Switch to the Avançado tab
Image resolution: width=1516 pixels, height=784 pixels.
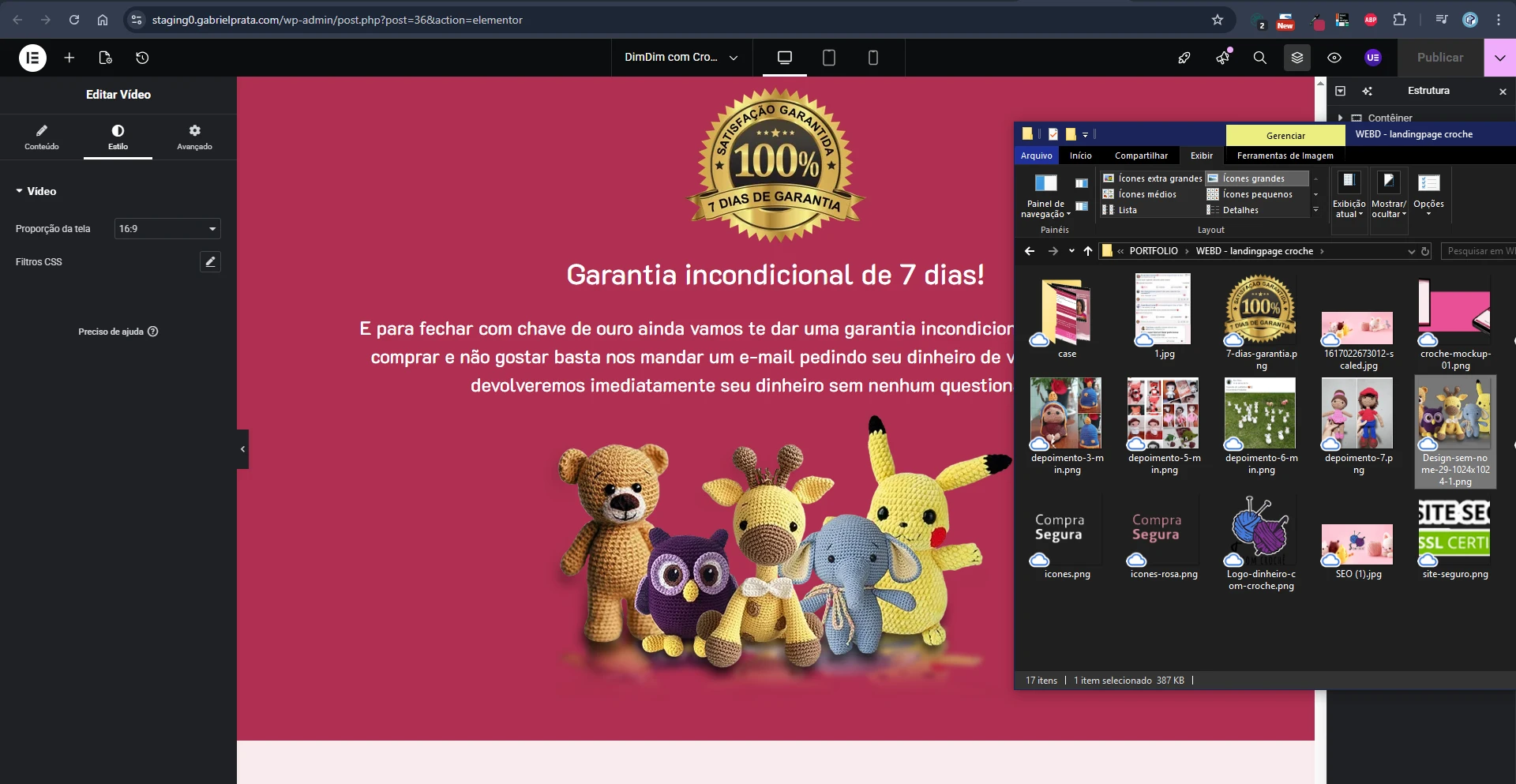click(194, 137)
